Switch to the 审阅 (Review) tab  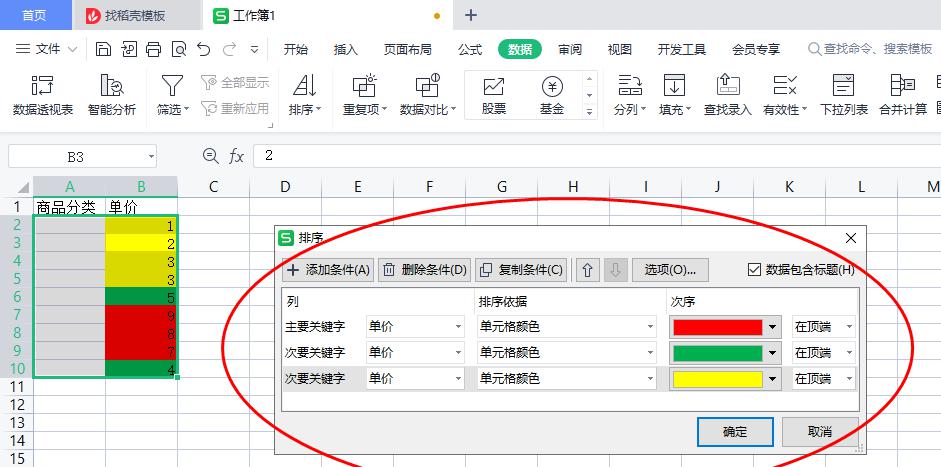click(570, 50)
